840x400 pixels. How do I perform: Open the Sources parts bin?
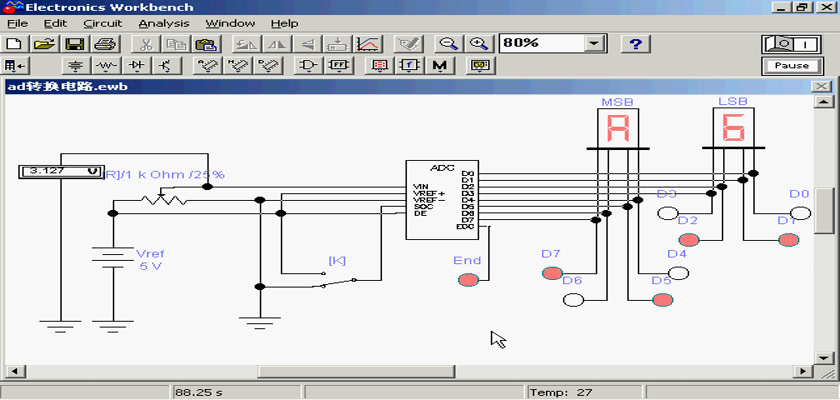pos(77,65)
